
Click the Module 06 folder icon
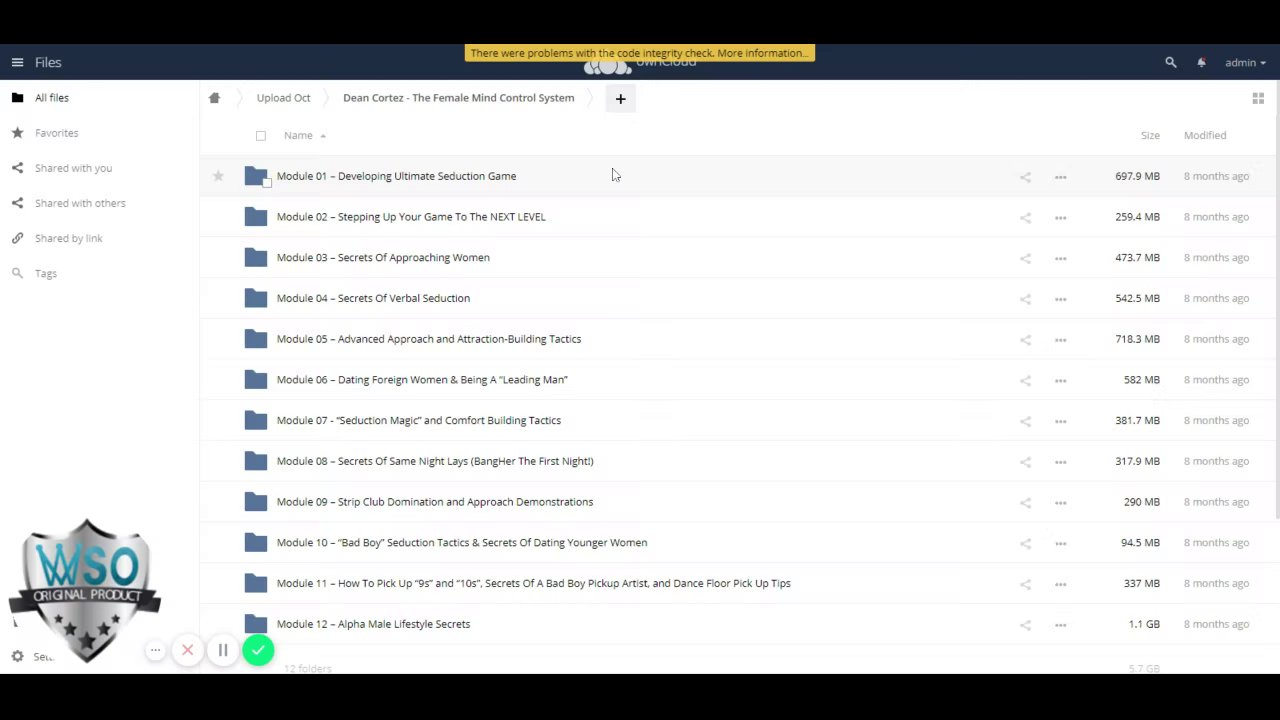[255, 380]
